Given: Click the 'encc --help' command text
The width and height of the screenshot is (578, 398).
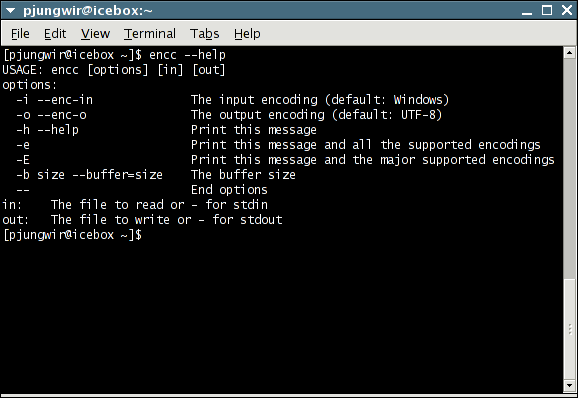Looking at the screenshot, I should pyautogui.click(x=187, y=55).
